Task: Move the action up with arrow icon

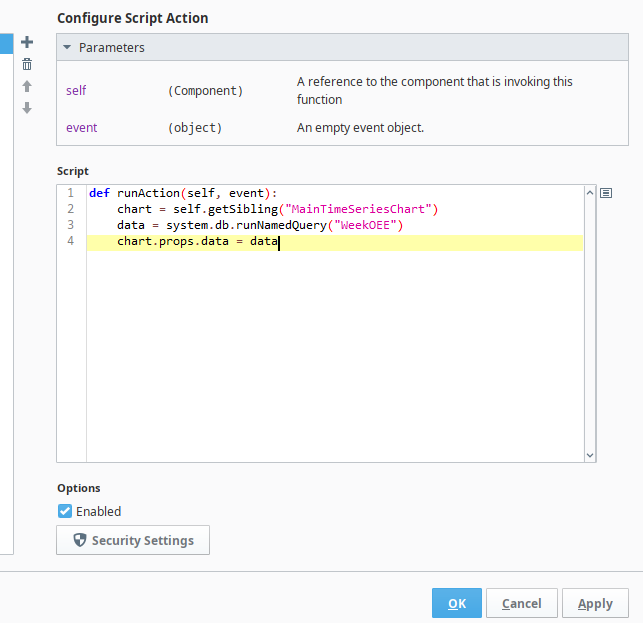Action: [x=27, y=86]
